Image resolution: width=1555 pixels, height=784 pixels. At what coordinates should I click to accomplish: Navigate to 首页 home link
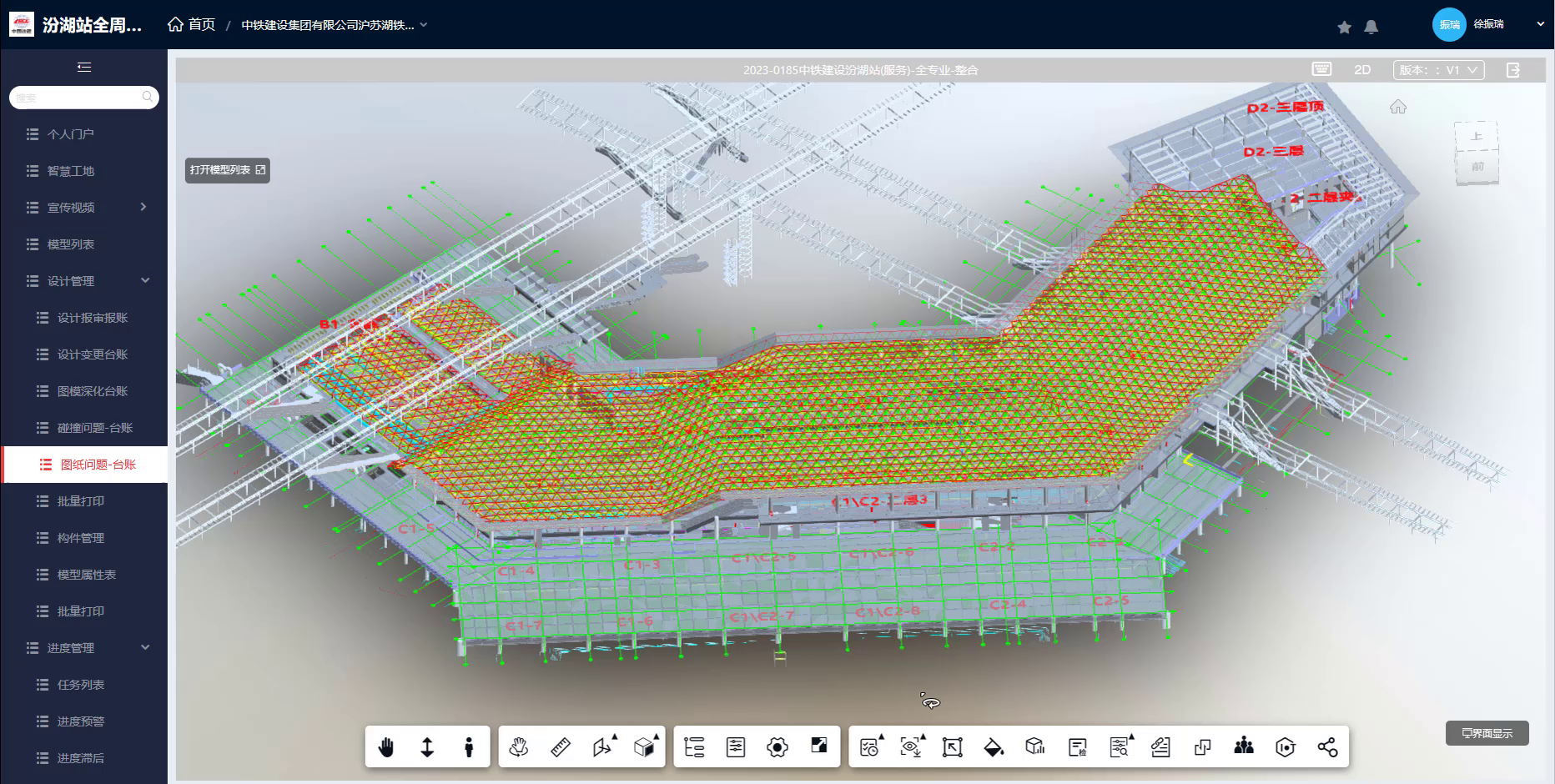[x=192, y=25]
